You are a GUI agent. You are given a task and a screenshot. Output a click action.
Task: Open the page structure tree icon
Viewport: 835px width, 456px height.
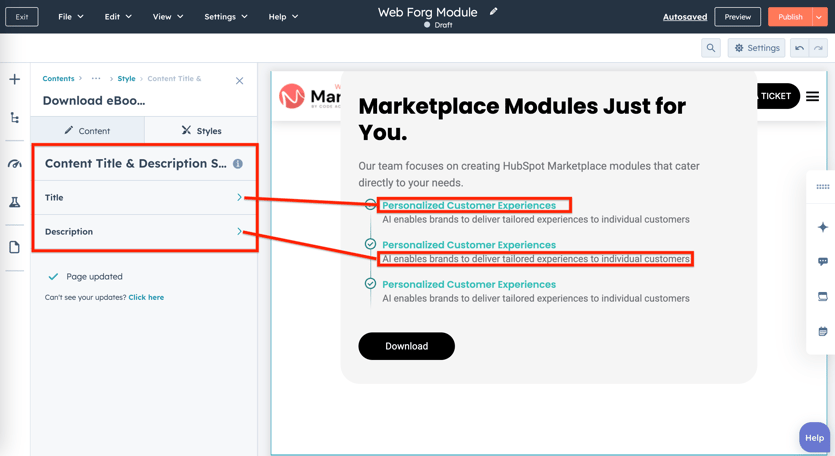(15, 118)
